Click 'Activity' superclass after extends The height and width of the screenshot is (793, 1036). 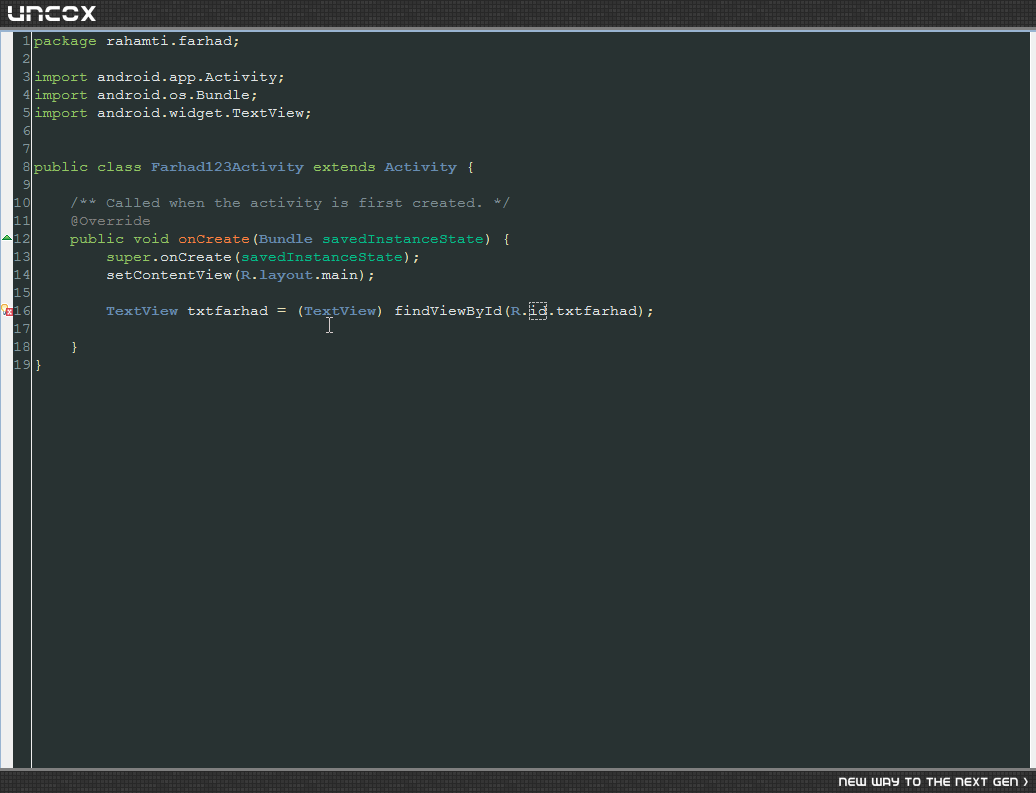click(420, 167)
